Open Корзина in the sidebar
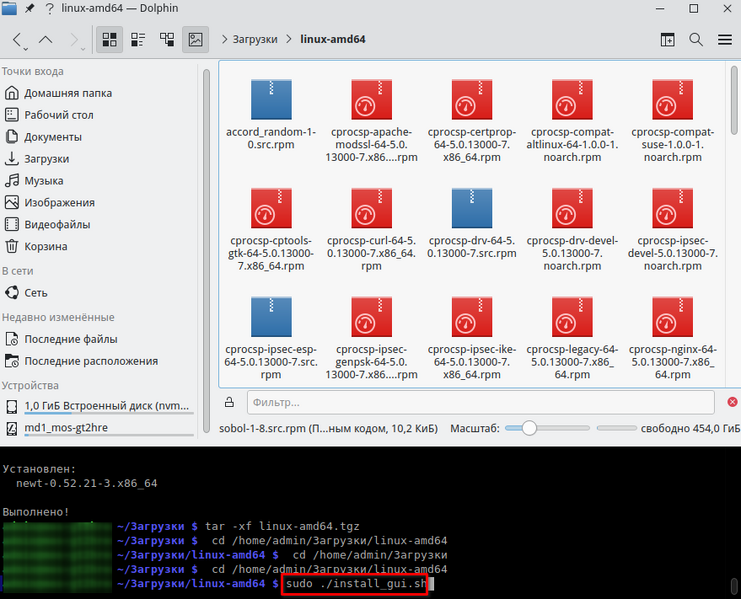741x599 pixels. [x=45, y=246]
